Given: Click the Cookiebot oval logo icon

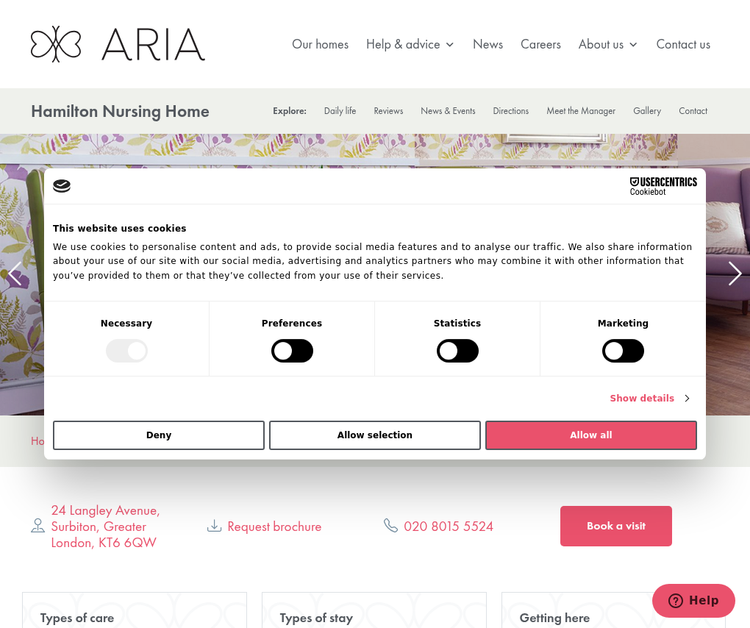Looking at the screenshot, I should click(62, 186).
